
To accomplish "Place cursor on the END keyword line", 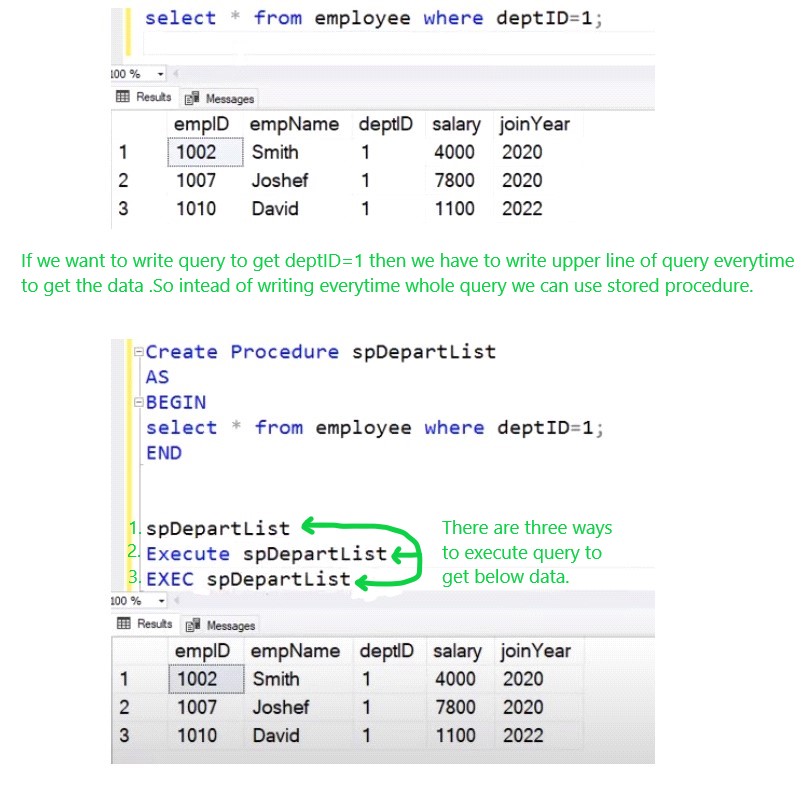I will [164, 453].
